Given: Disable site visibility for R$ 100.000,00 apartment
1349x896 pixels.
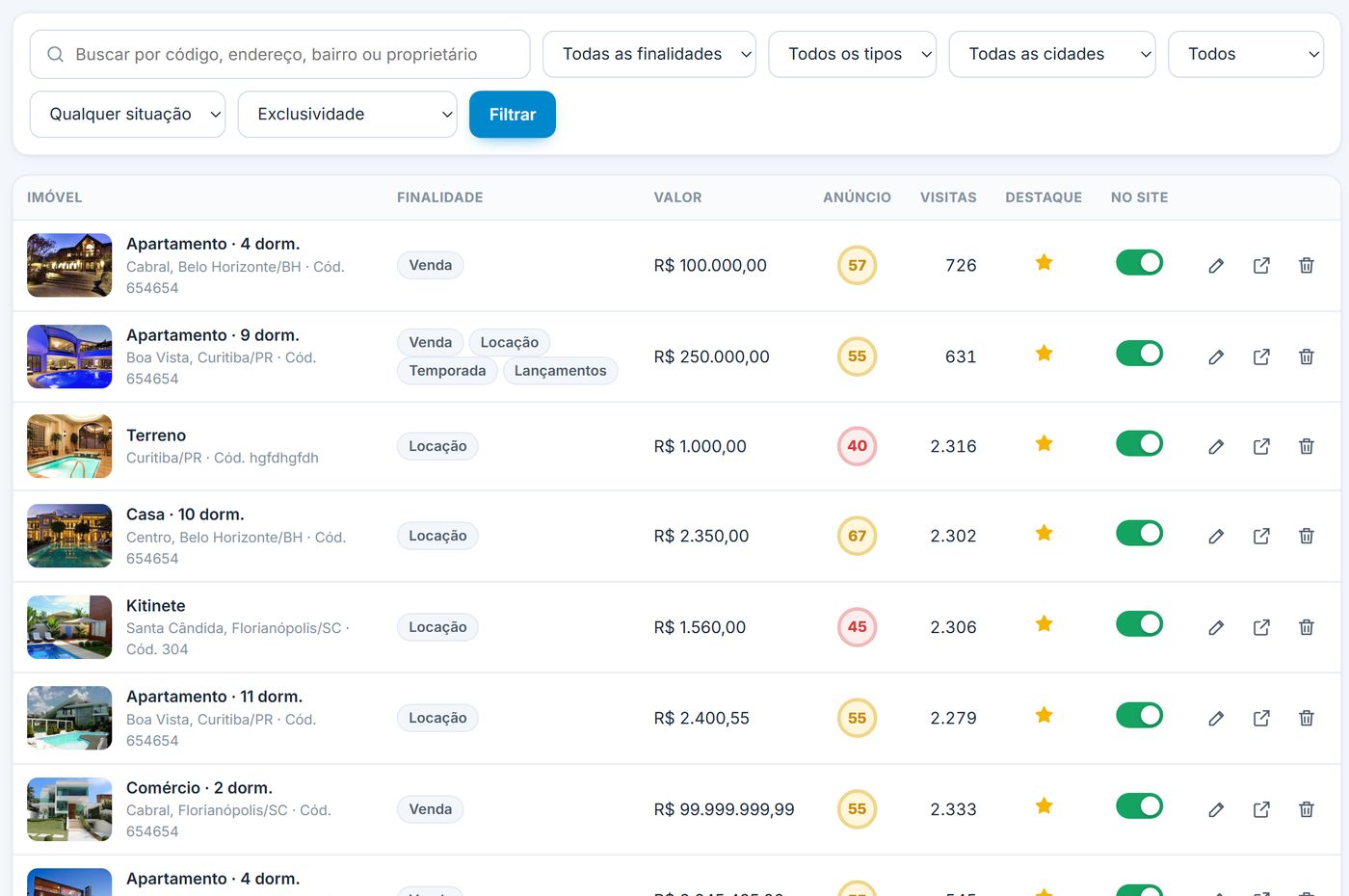Looking at the screenshot, I should (1139, 262).
